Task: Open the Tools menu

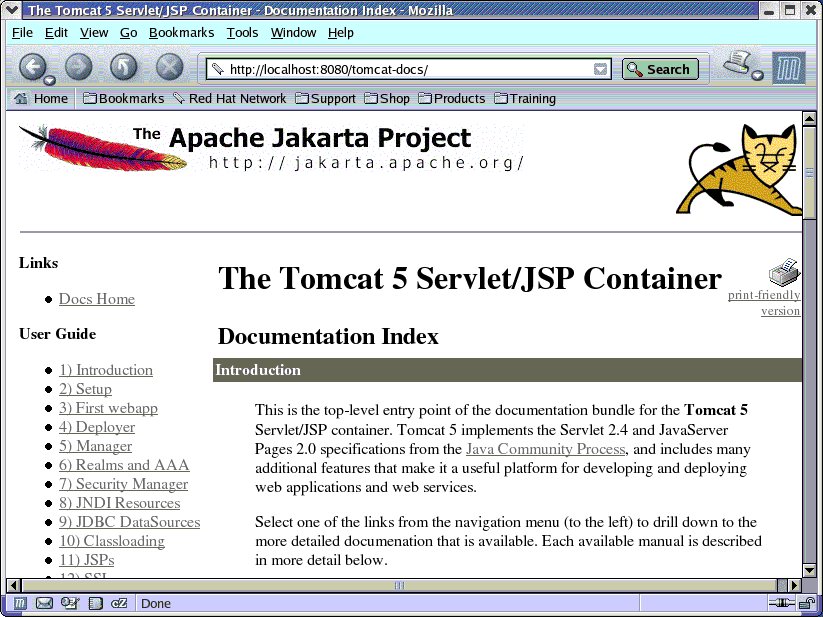Action: click(242, 33)
